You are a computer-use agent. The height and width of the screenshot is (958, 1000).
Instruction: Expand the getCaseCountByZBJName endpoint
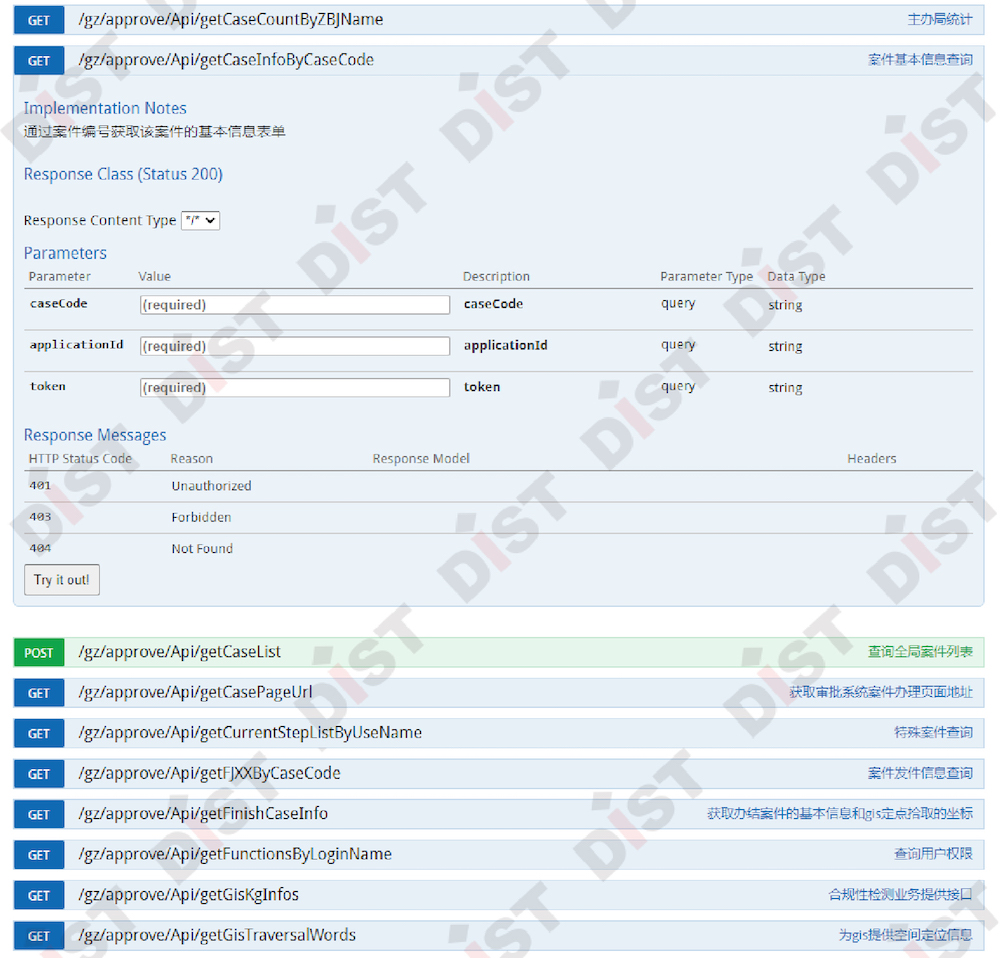point(230,20)
